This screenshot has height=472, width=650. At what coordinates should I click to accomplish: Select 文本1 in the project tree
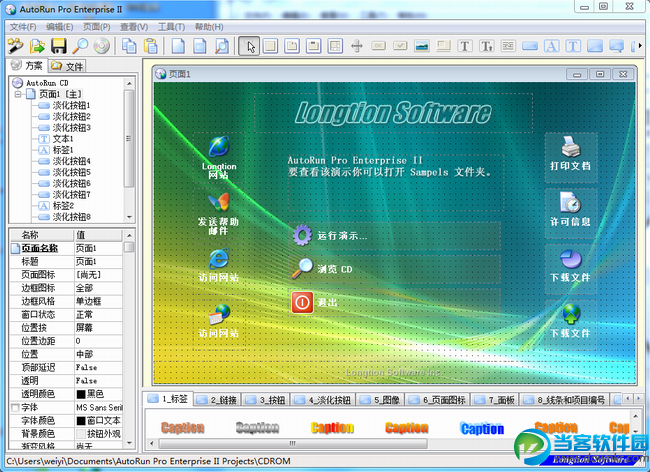62,139
